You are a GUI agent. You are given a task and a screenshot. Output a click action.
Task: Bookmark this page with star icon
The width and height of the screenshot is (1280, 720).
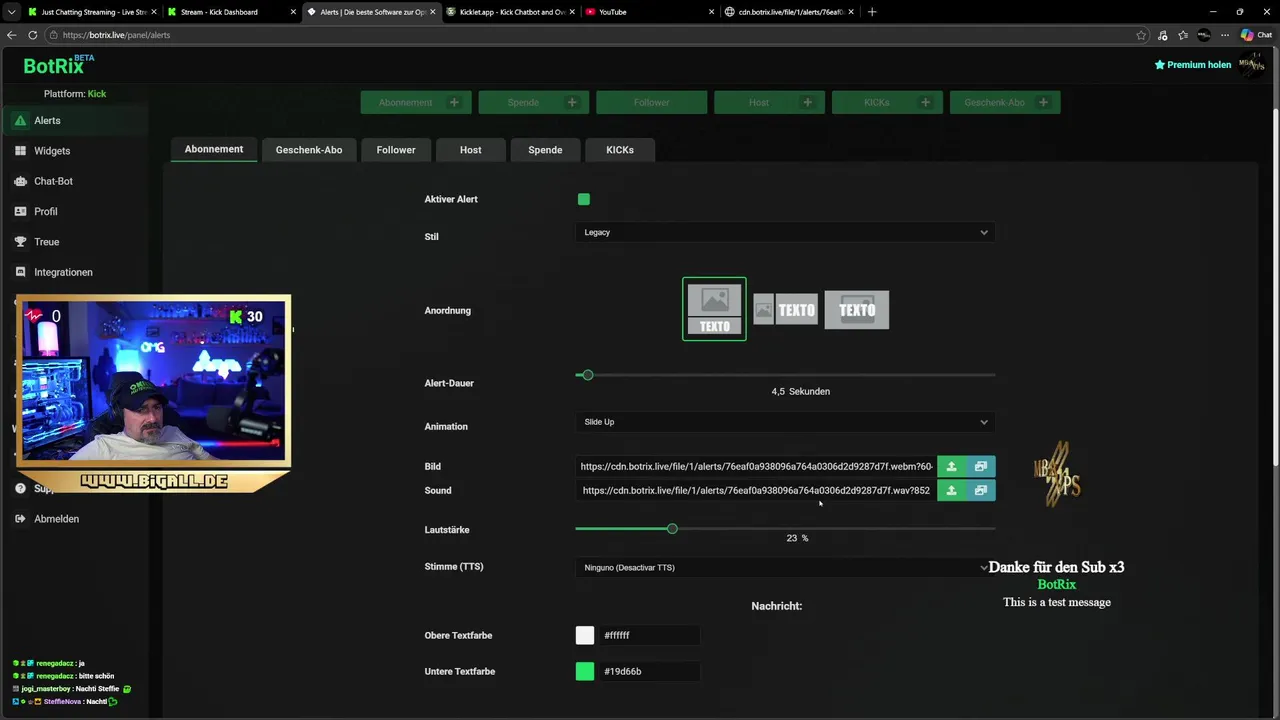1141,35
